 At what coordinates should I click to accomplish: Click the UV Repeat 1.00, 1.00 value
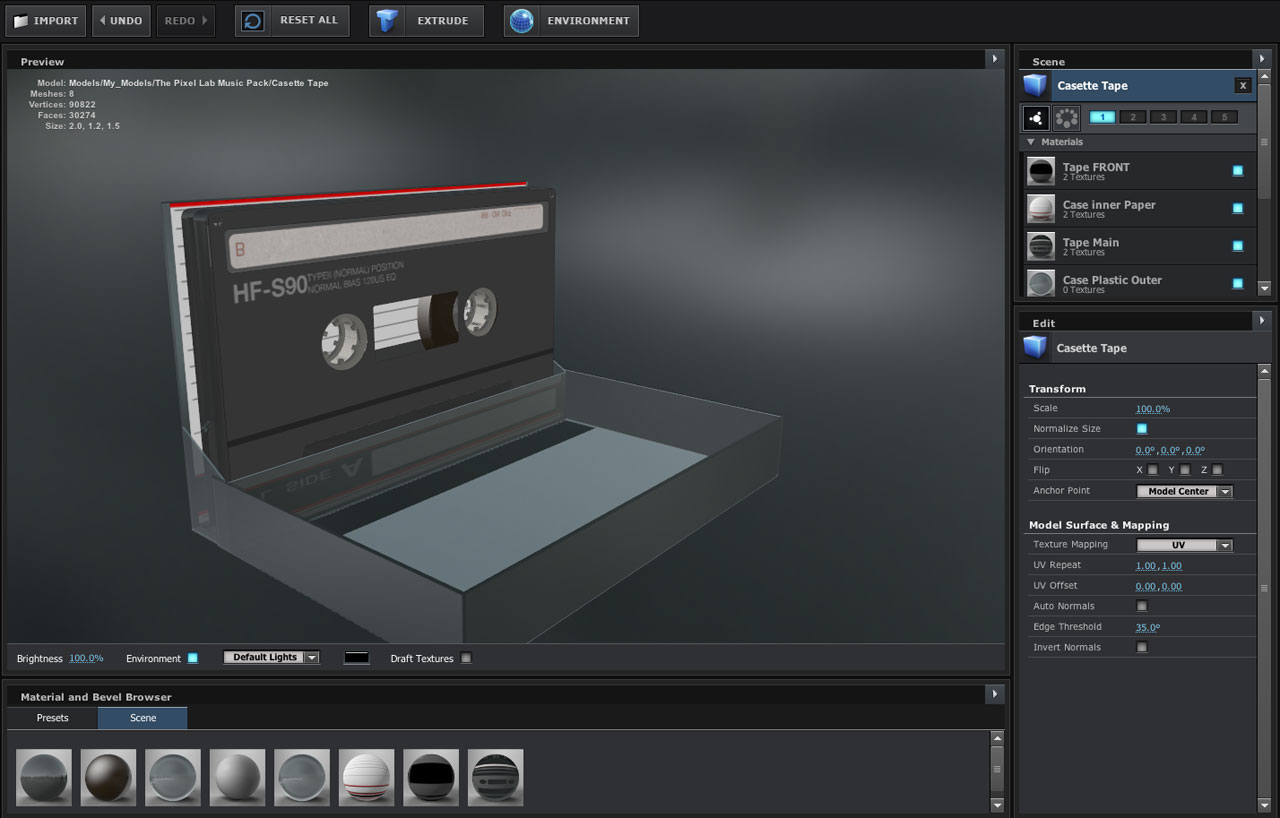pos(1159,566)
